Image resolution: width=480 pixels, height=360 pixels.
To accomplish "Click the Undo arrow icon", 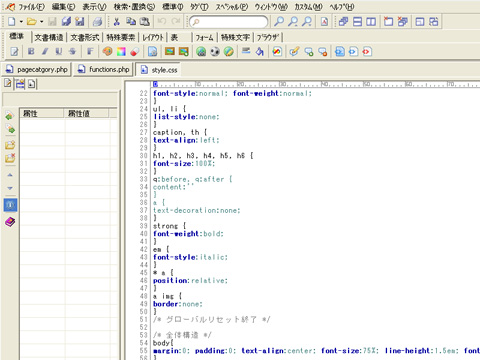I will 162,22.
